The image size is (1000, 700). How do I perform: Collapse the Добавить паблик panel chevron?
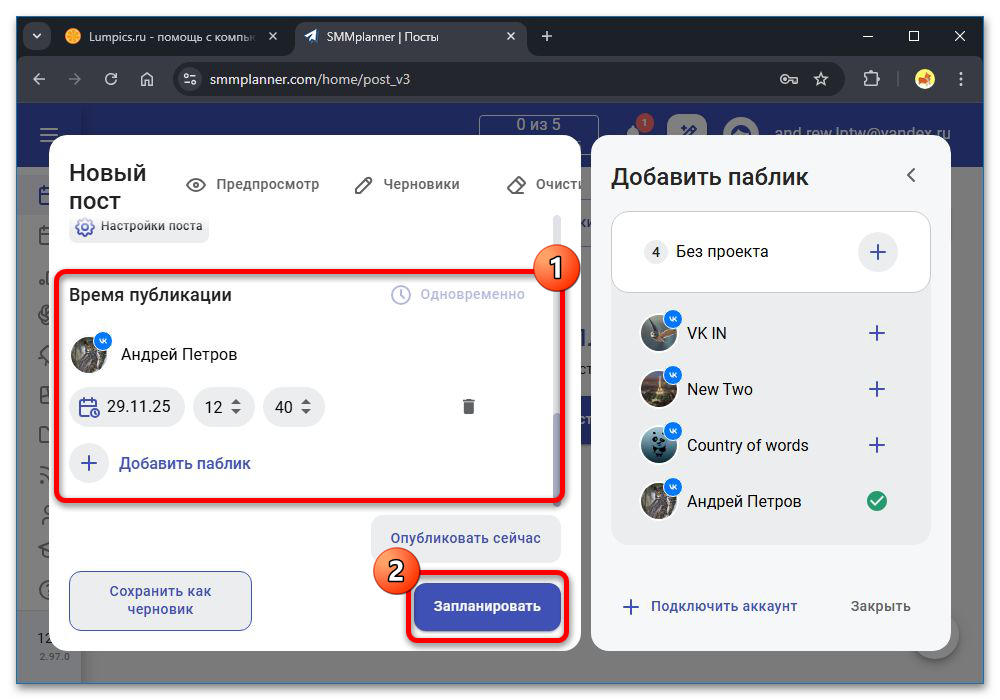point(911,175)
